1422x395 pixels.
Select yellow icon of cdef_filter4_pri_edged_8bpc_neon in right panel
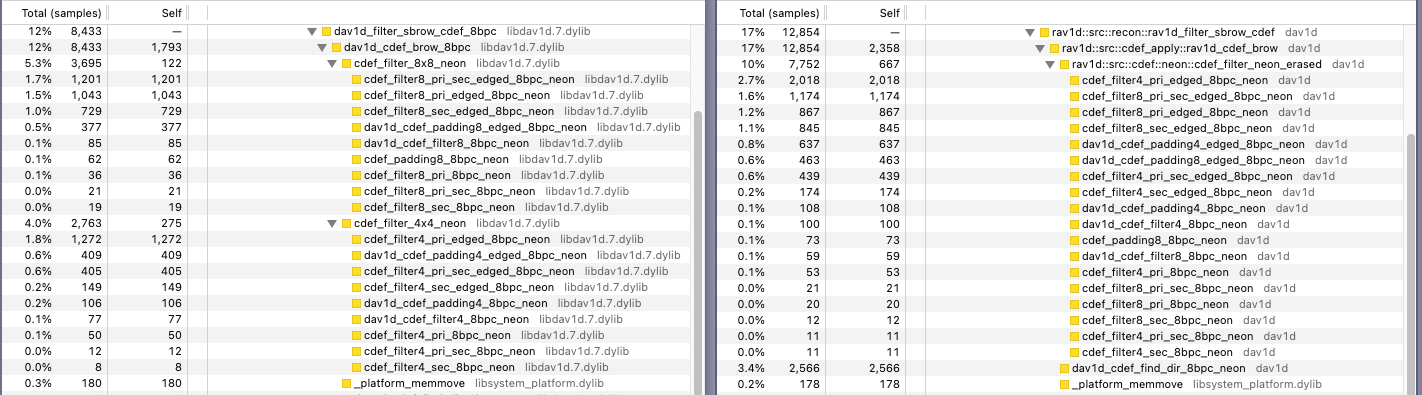pyautogui.click(x=1074, y=80)
